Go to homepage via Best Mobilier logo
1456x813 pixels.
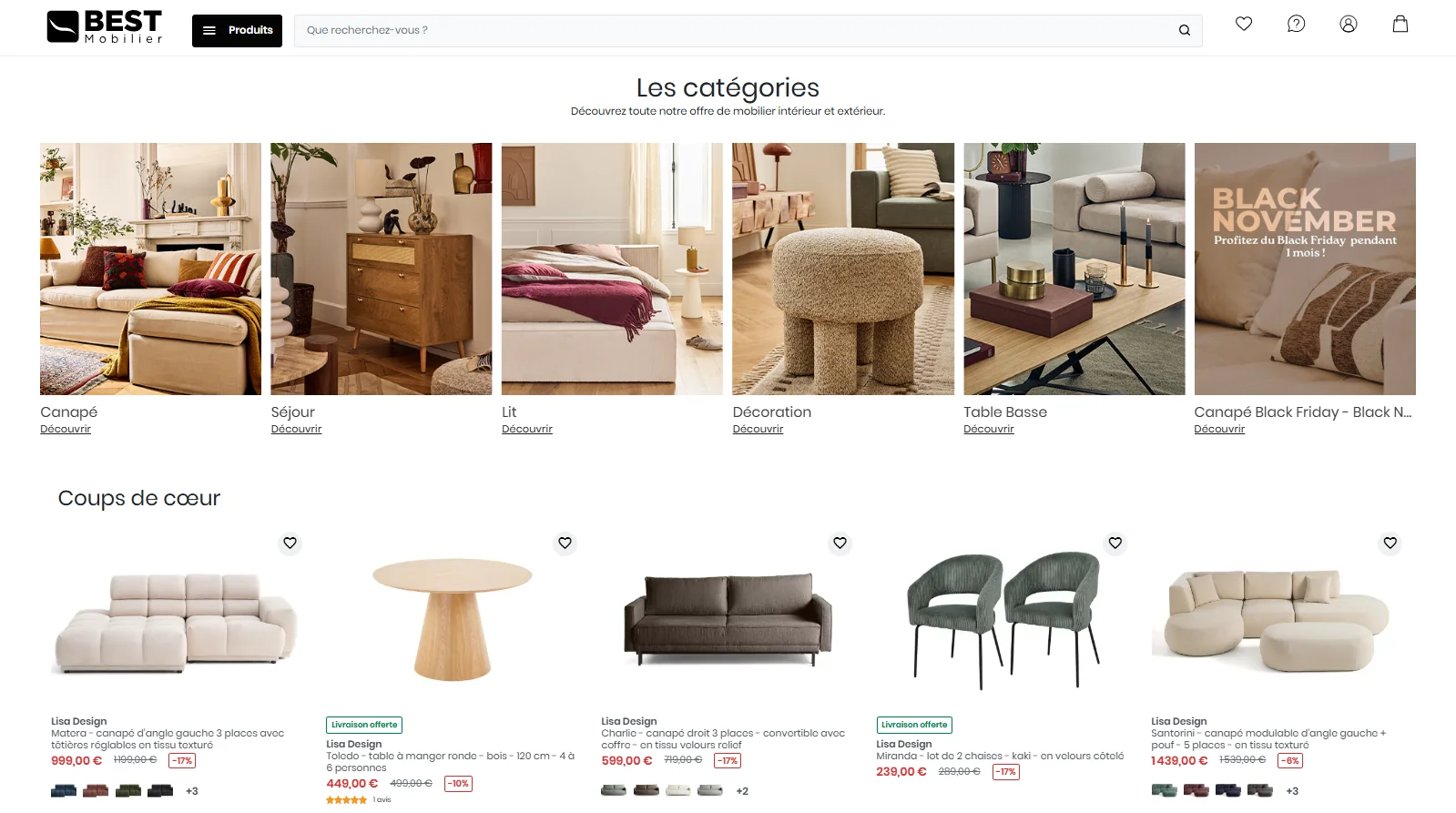pyautogui.click(x=105, y=27)
